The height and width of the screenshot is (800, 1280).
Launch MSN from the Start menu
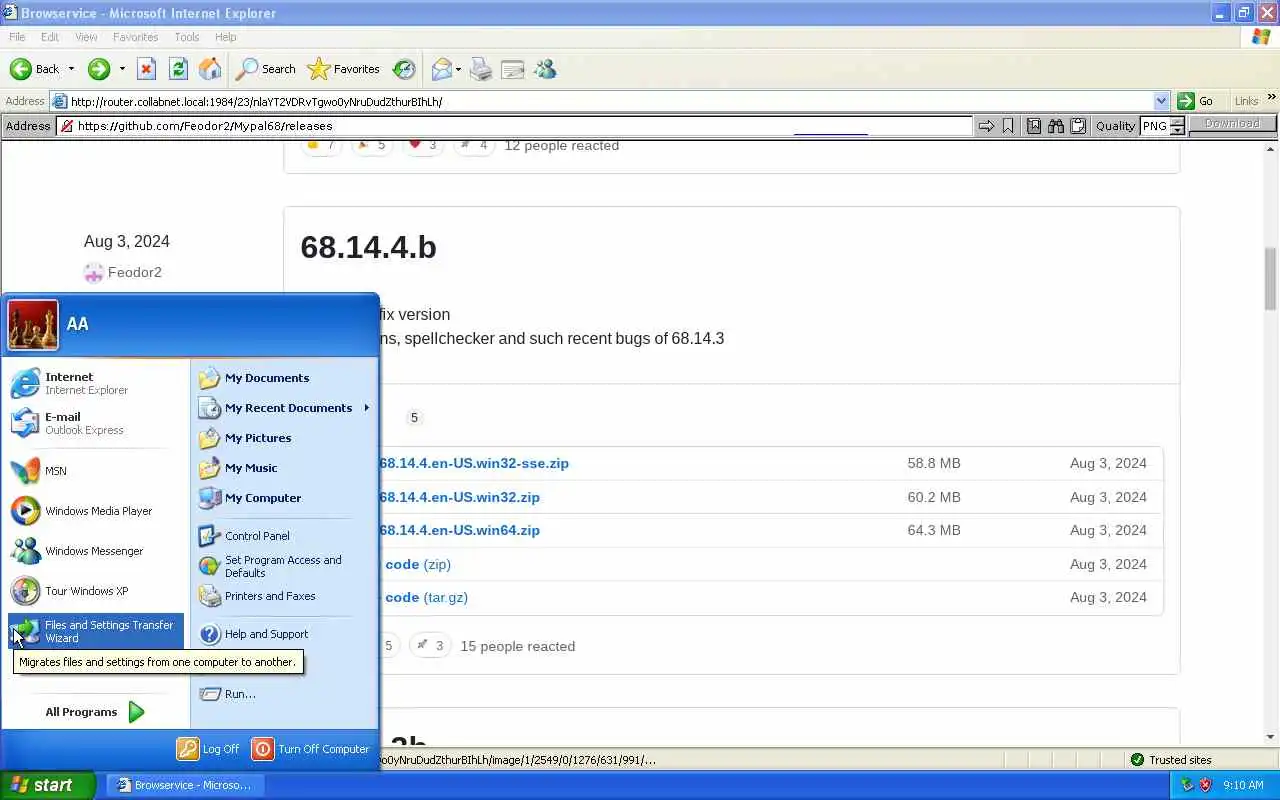point(96,471)
